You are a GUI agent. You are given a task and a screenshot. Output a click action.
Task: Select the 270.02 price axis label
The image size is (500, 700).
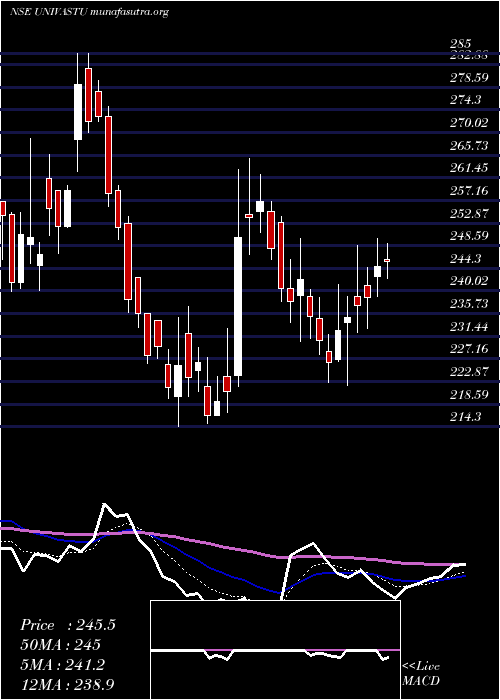click(x=470, y=123)
